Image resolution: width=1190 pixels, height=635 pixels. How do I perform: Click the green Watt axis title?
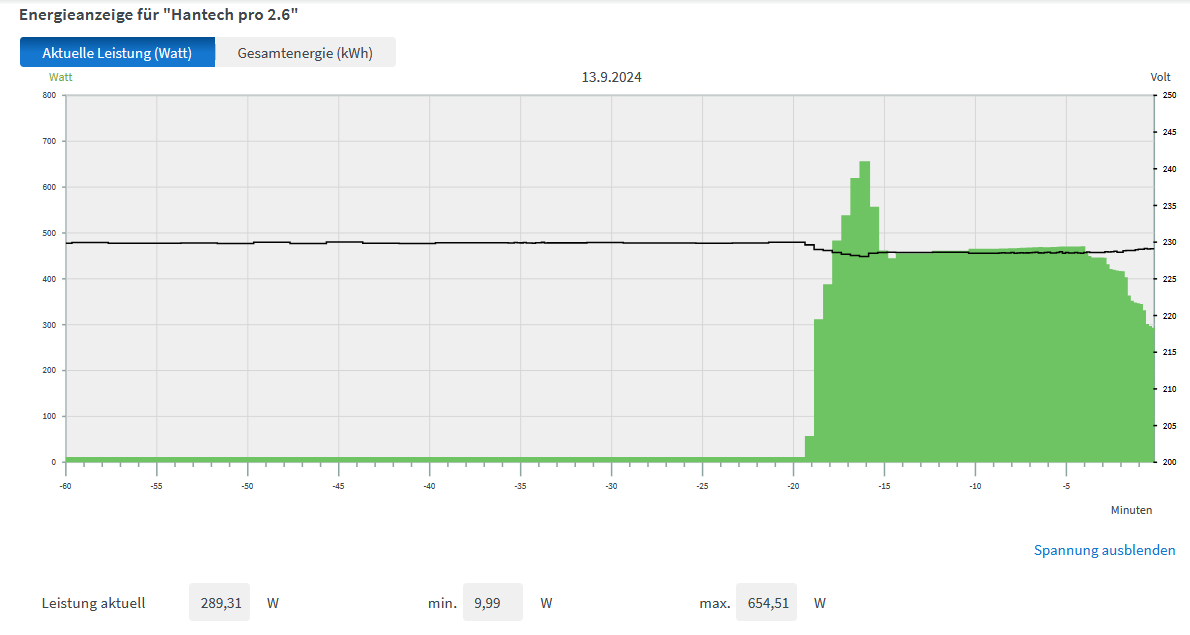click(x=60, y=76)
